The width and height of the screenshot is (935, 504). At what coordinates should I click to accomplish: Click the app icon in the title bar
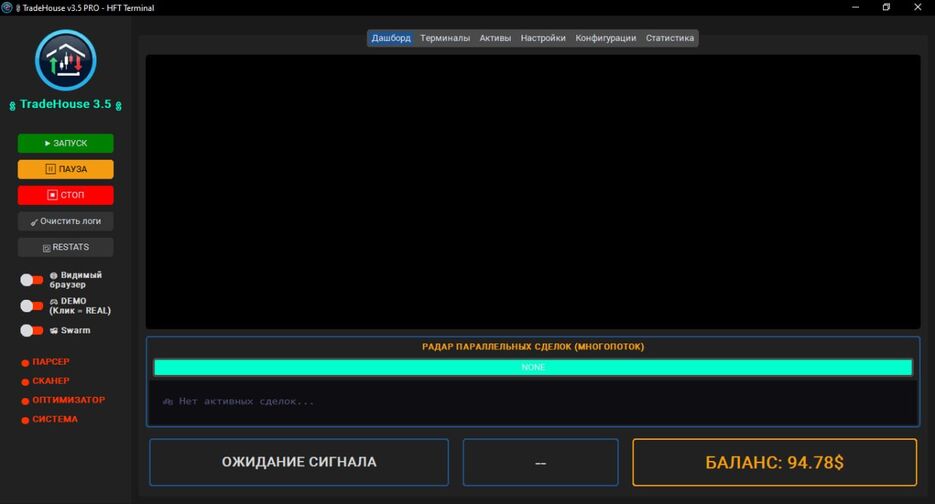pos(7,8)
